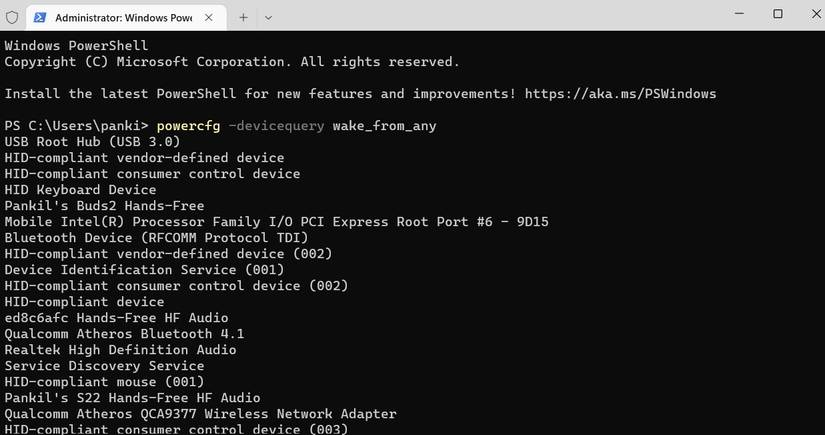
Task: Maximize the terminal window
Action: 778,14
